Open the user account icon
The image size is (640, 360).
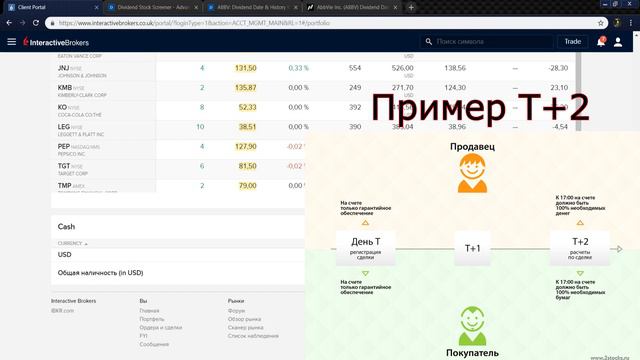618,42
